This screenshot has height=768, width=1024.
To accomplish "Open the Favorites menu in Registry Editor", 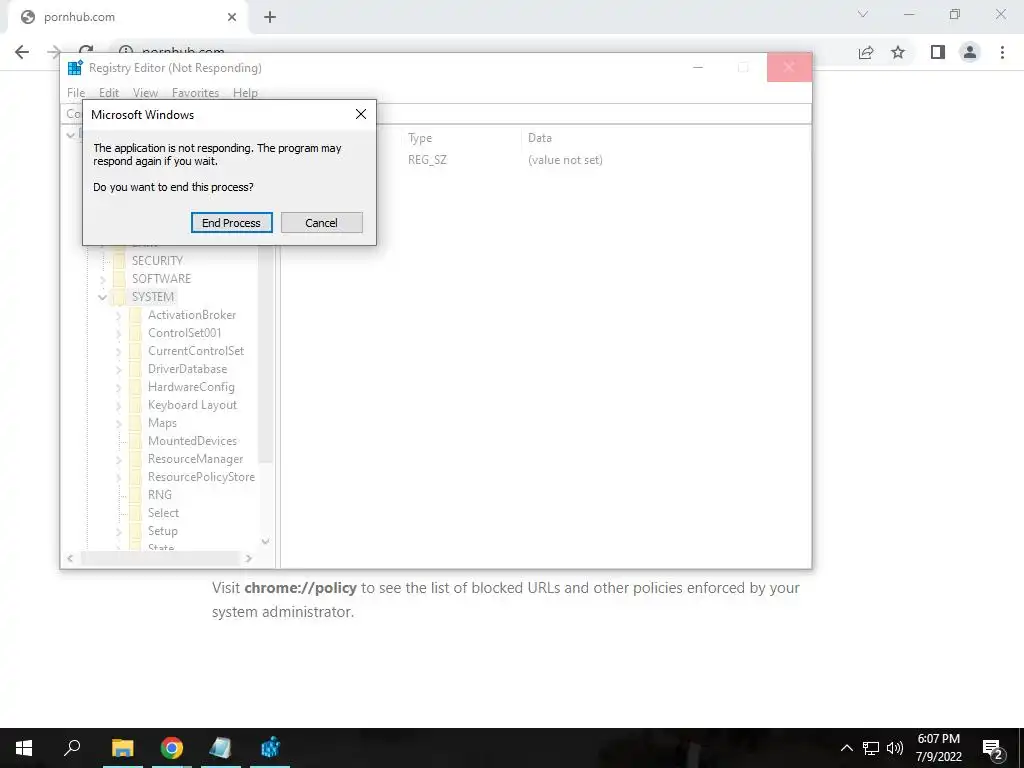I will (x=195, y=93).
